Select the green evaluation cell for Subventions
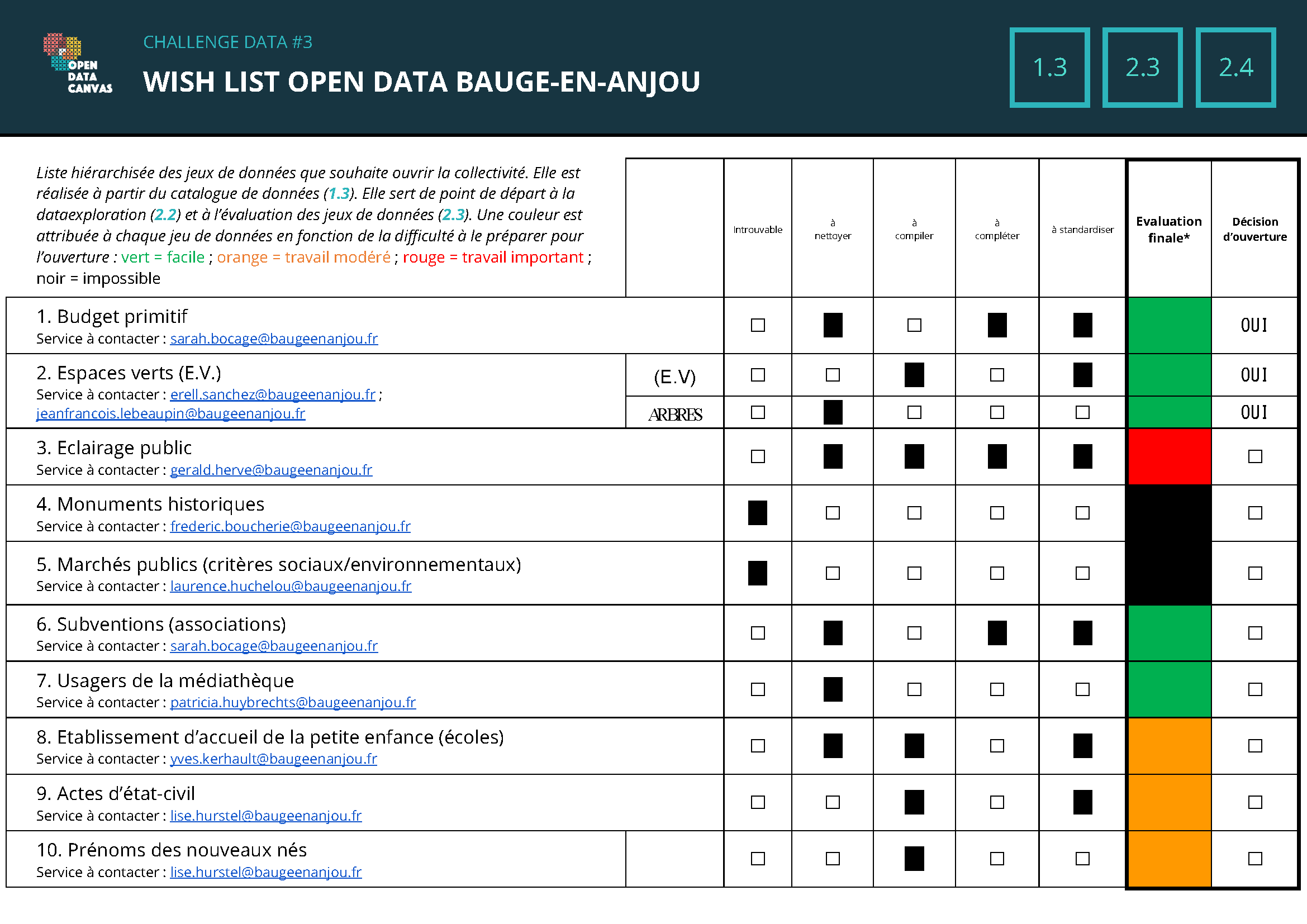 (1168, 634)
